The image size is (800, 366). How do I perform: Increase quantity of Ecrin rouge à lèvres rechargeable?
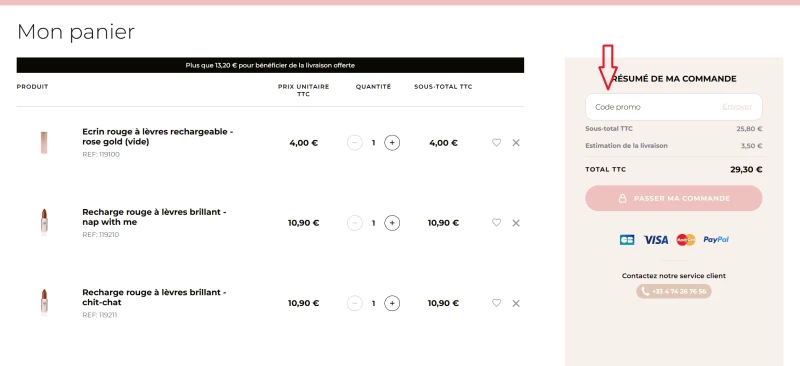[392, 143]
